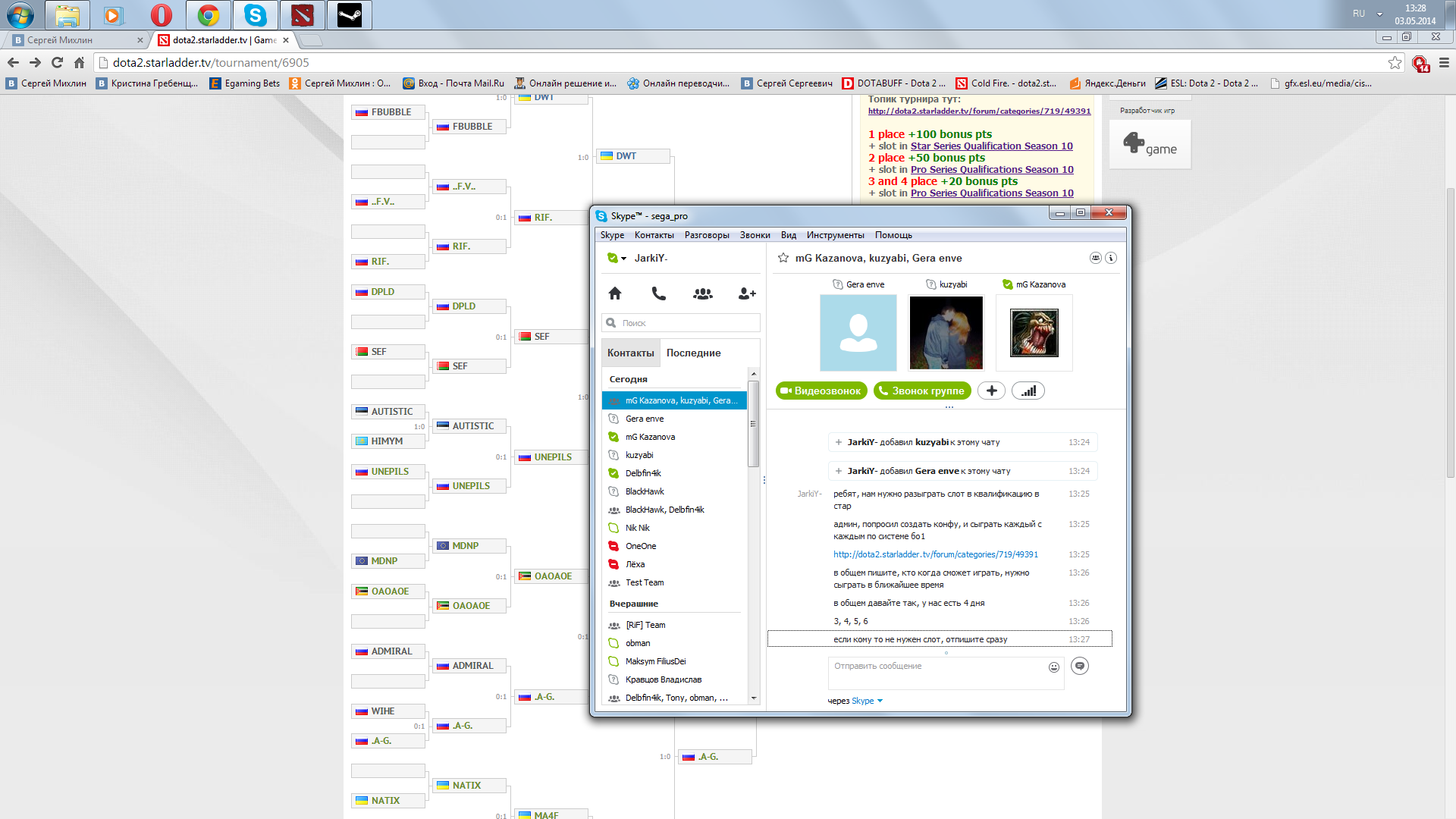Check call quality signal bars button

[1028, 391]
